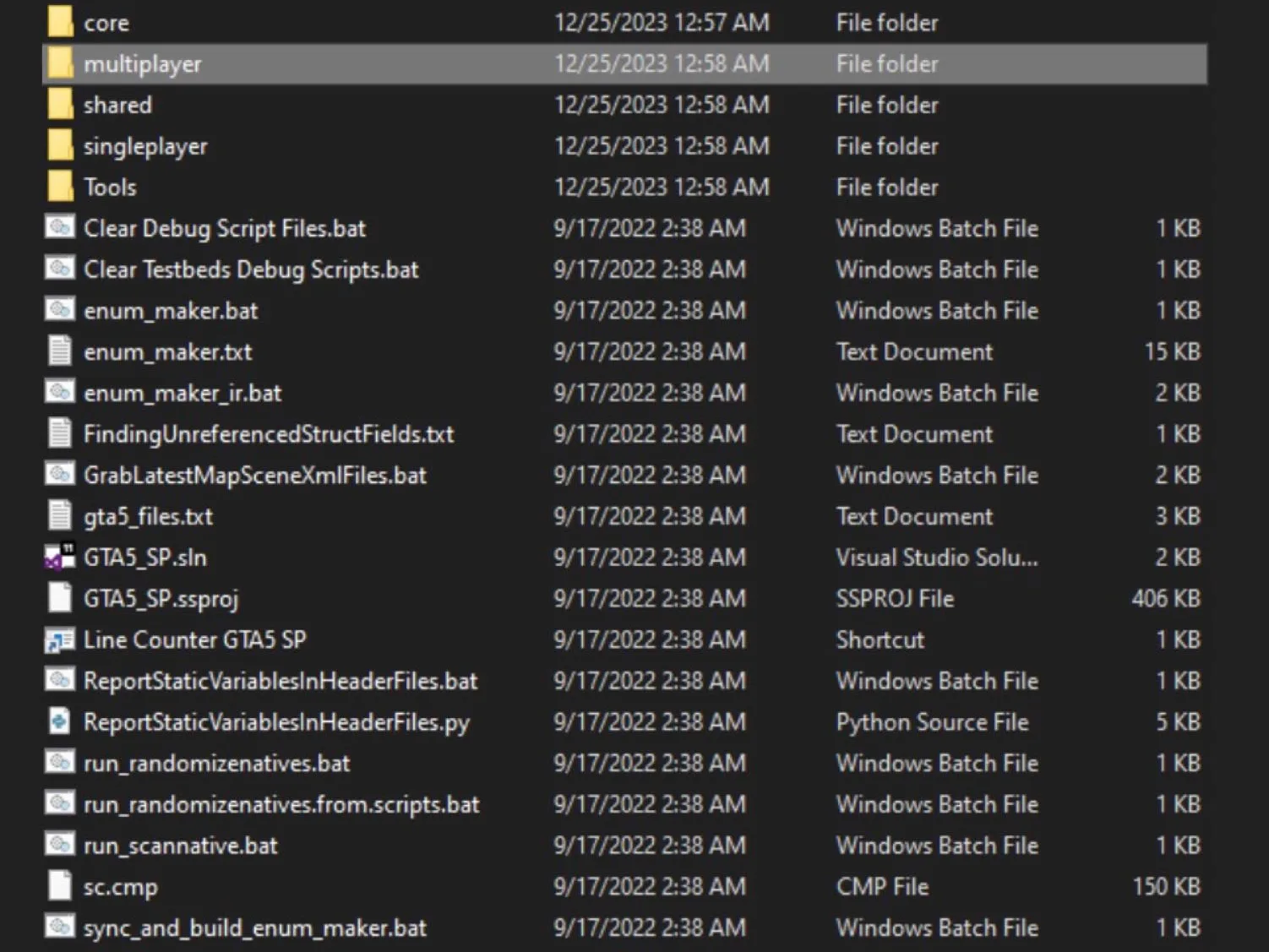Click the CMP File type cell
Viewport: 1269px width, 952px height.
(x=882, y=886)
